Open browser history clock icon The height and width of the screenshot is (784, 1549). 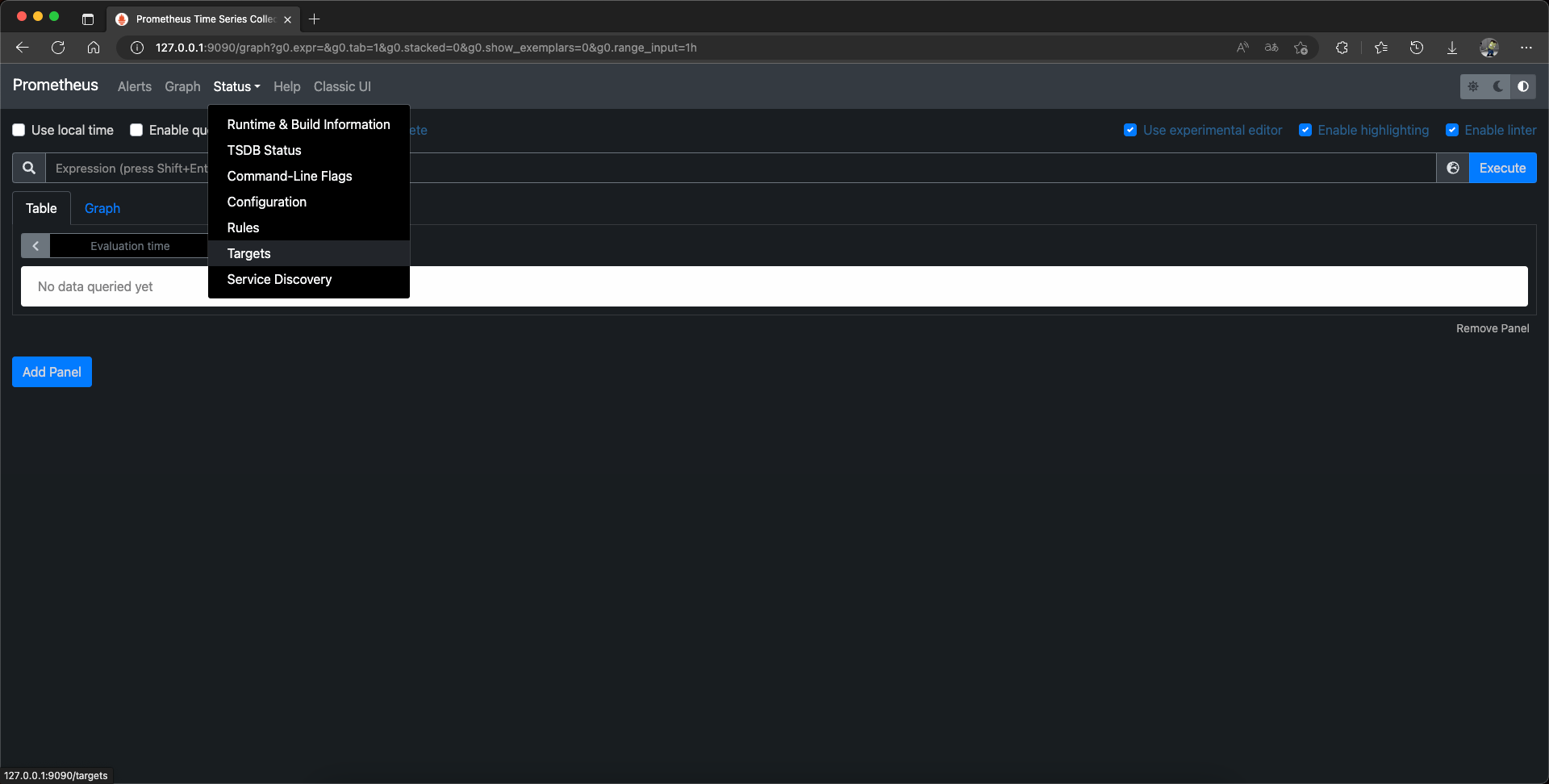1417,48
